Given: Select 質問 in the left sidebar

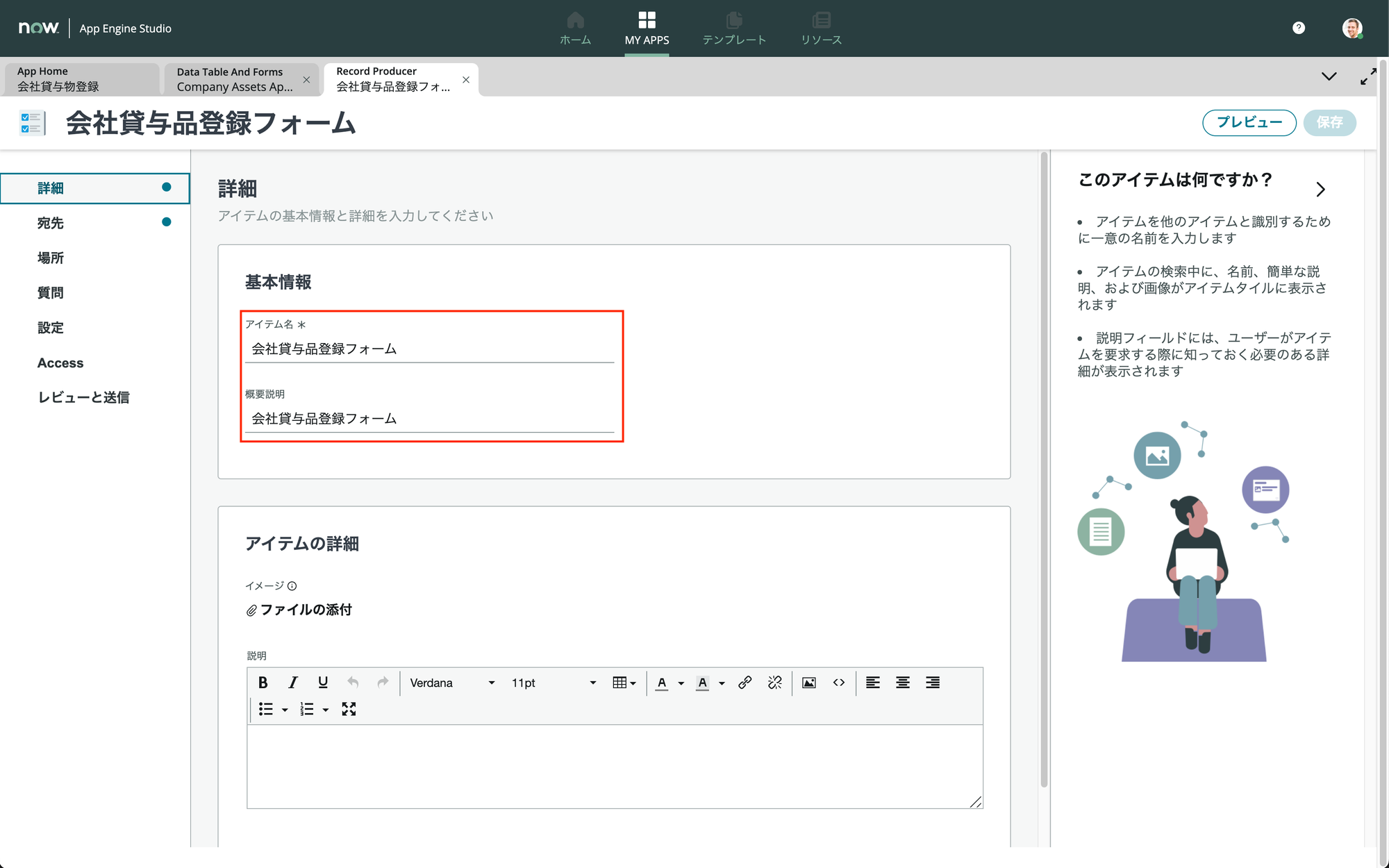Looking at the screenshot, I should pos(95,292).
